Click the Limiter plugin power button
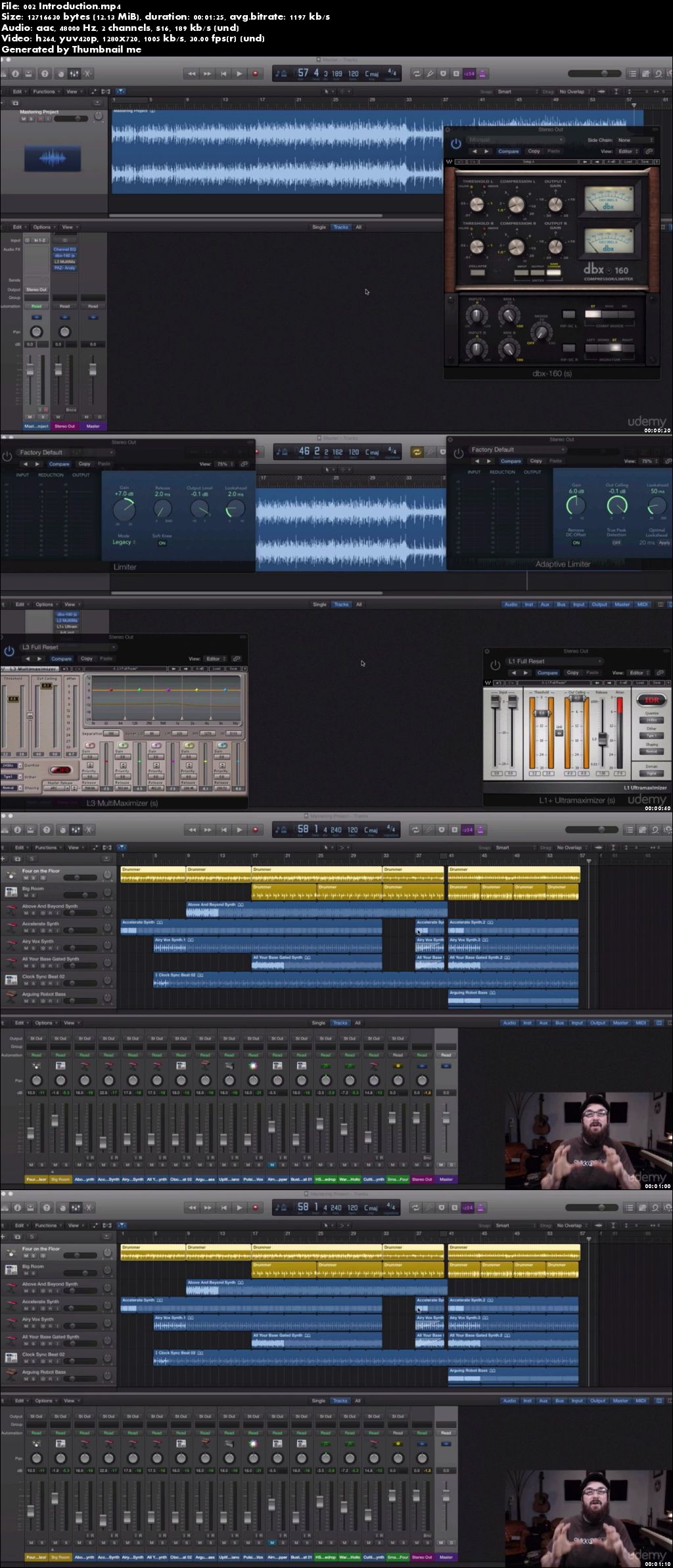673x1568 pixels. (7, 455)
